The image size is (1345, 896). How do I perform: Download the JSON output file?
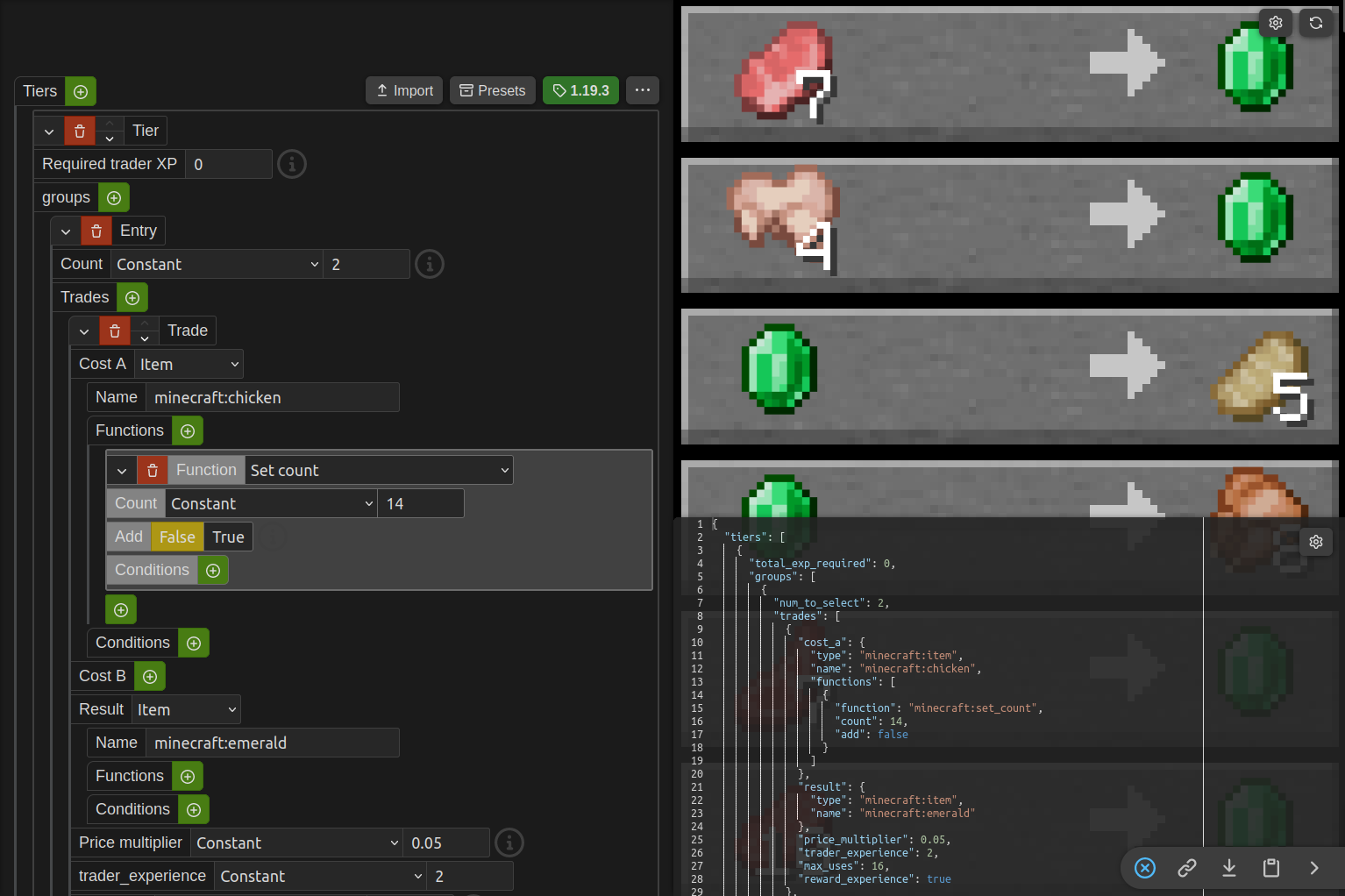point(1229,868)
